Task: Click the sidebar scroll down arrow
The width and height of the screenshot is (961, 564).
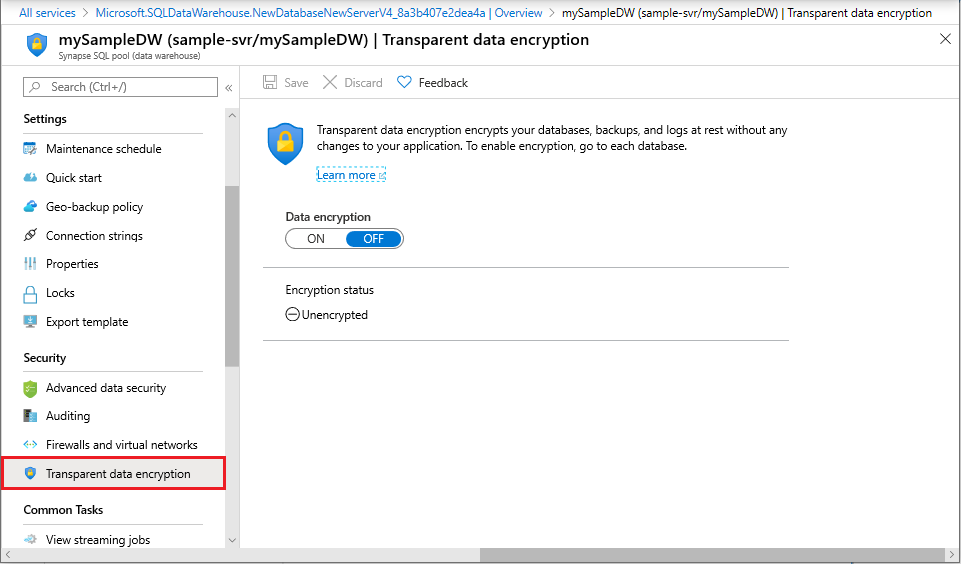Action: click(232, 540)
